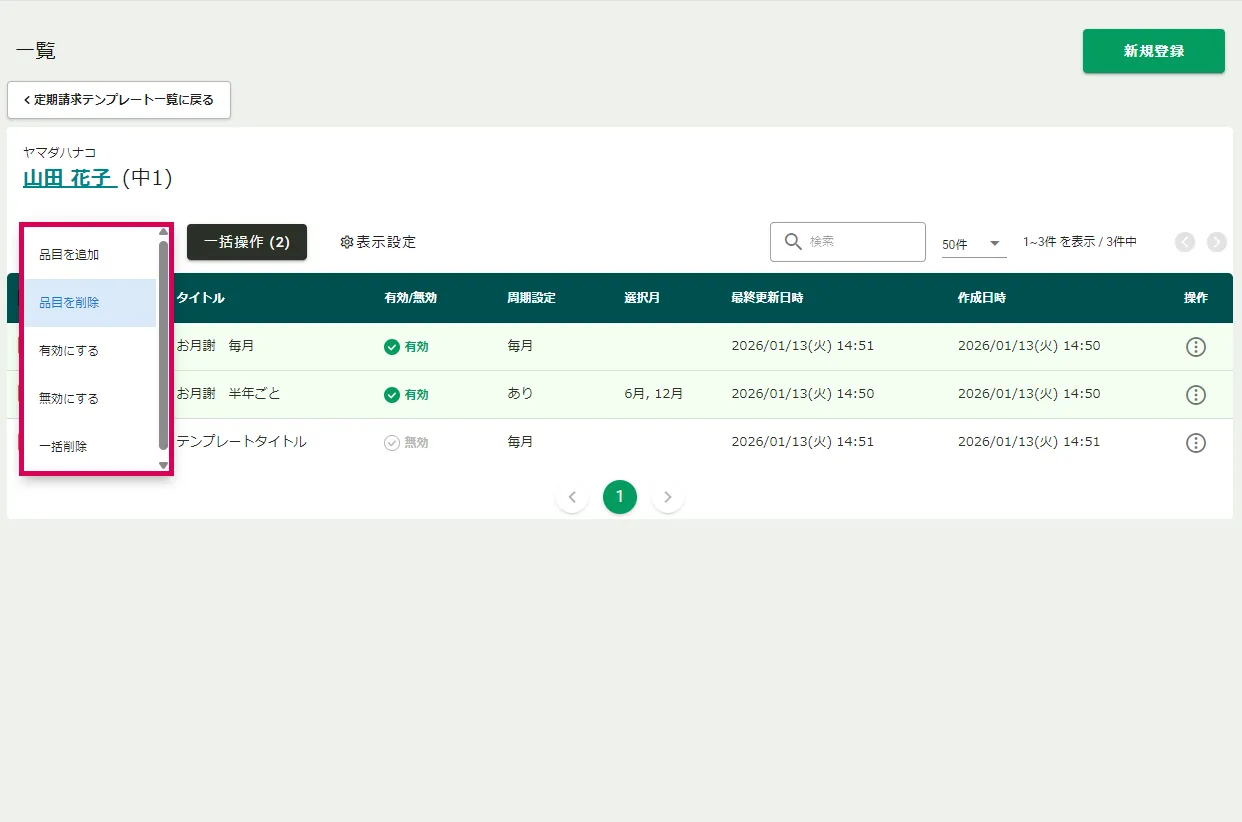Click the menu's scroll down arrow
Screen dimensions: 1242x822
164,466
